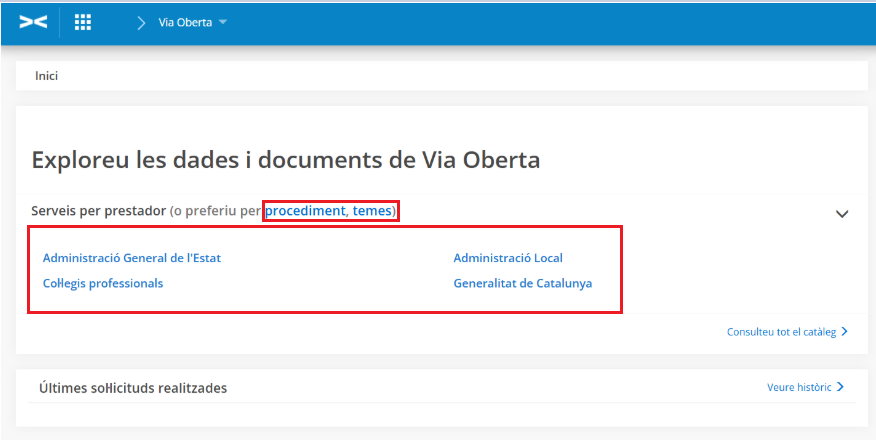Image resolution: width=876 pixels, height=440 pixels.
Task: Click the procediment link
Action: (x=305, y=211)
